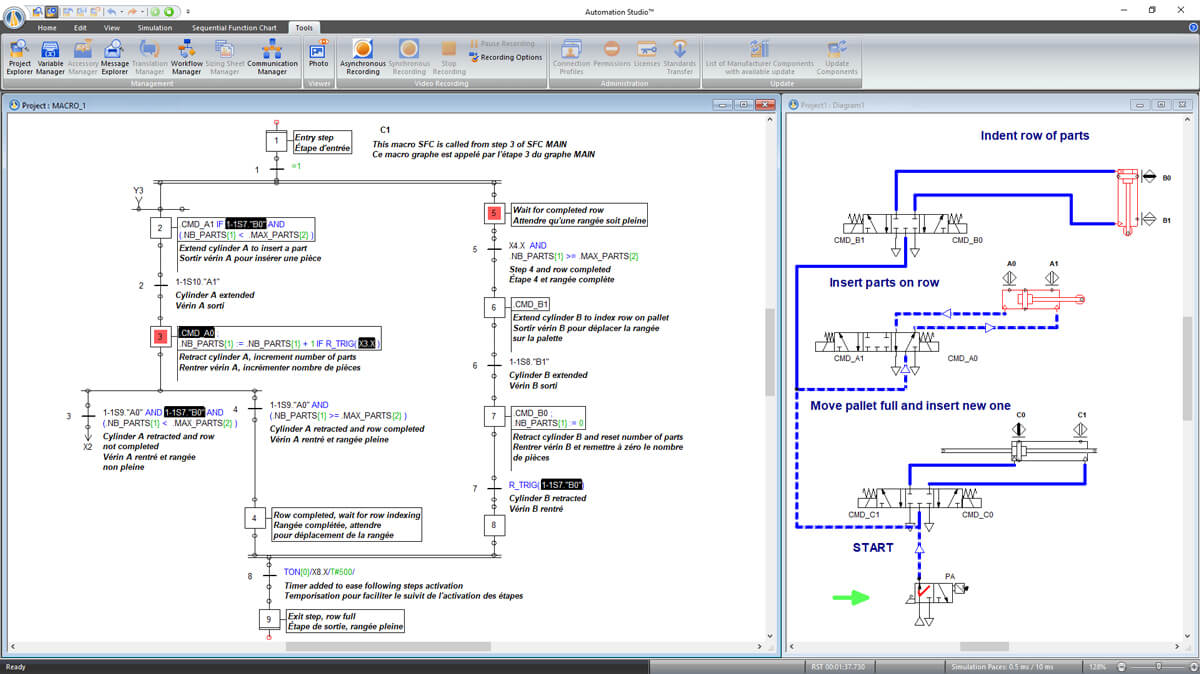Viewport: 1200px width, 674px height.
Task: Open the Project Explorer
Action: [19, 57]
